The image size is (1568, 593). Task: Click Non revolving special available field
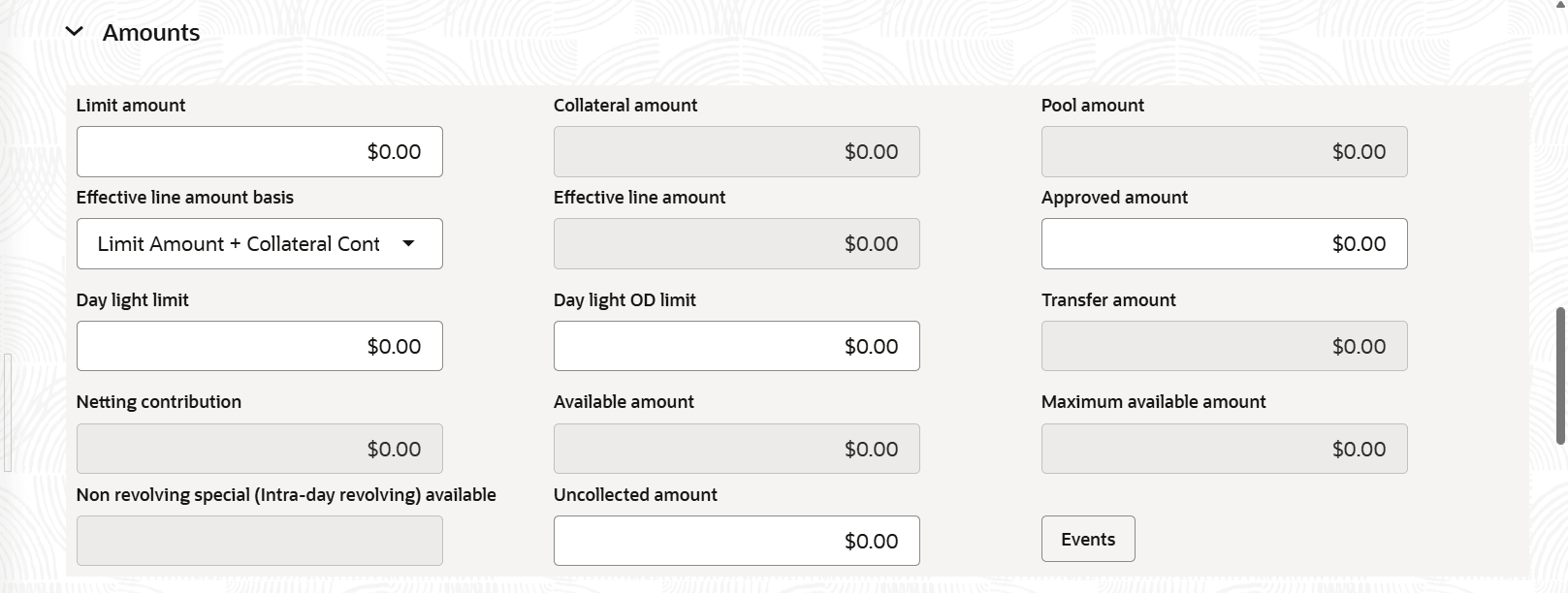click(x=259, y=542)
